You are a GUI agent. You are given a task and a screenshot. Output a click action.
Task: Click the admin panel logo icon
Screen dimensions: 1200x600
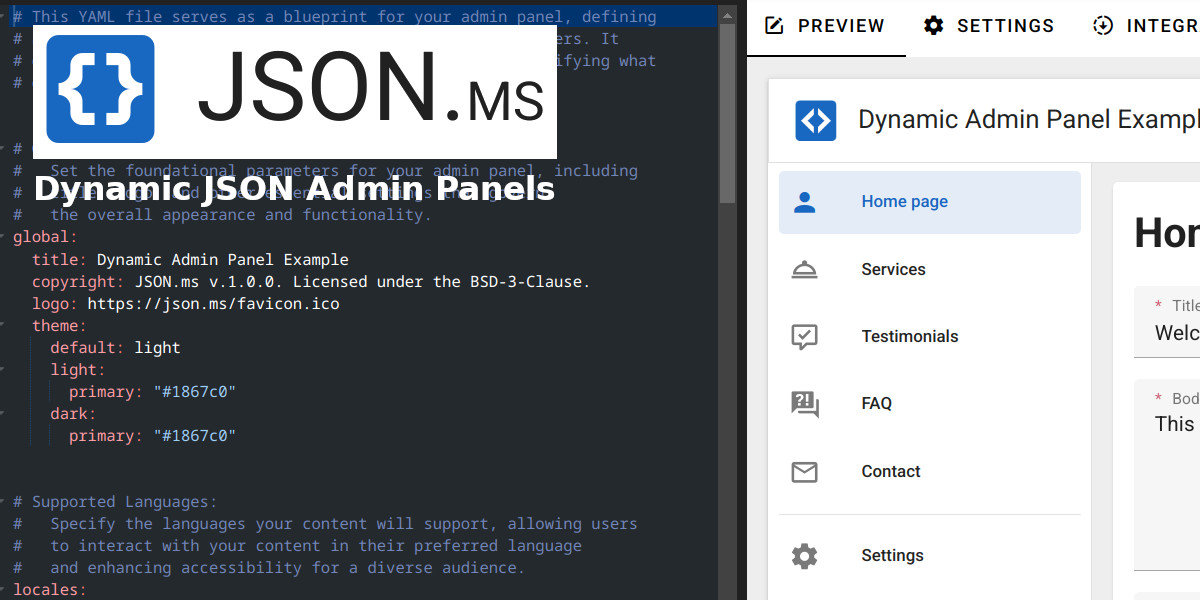click(x=815, y=121)
